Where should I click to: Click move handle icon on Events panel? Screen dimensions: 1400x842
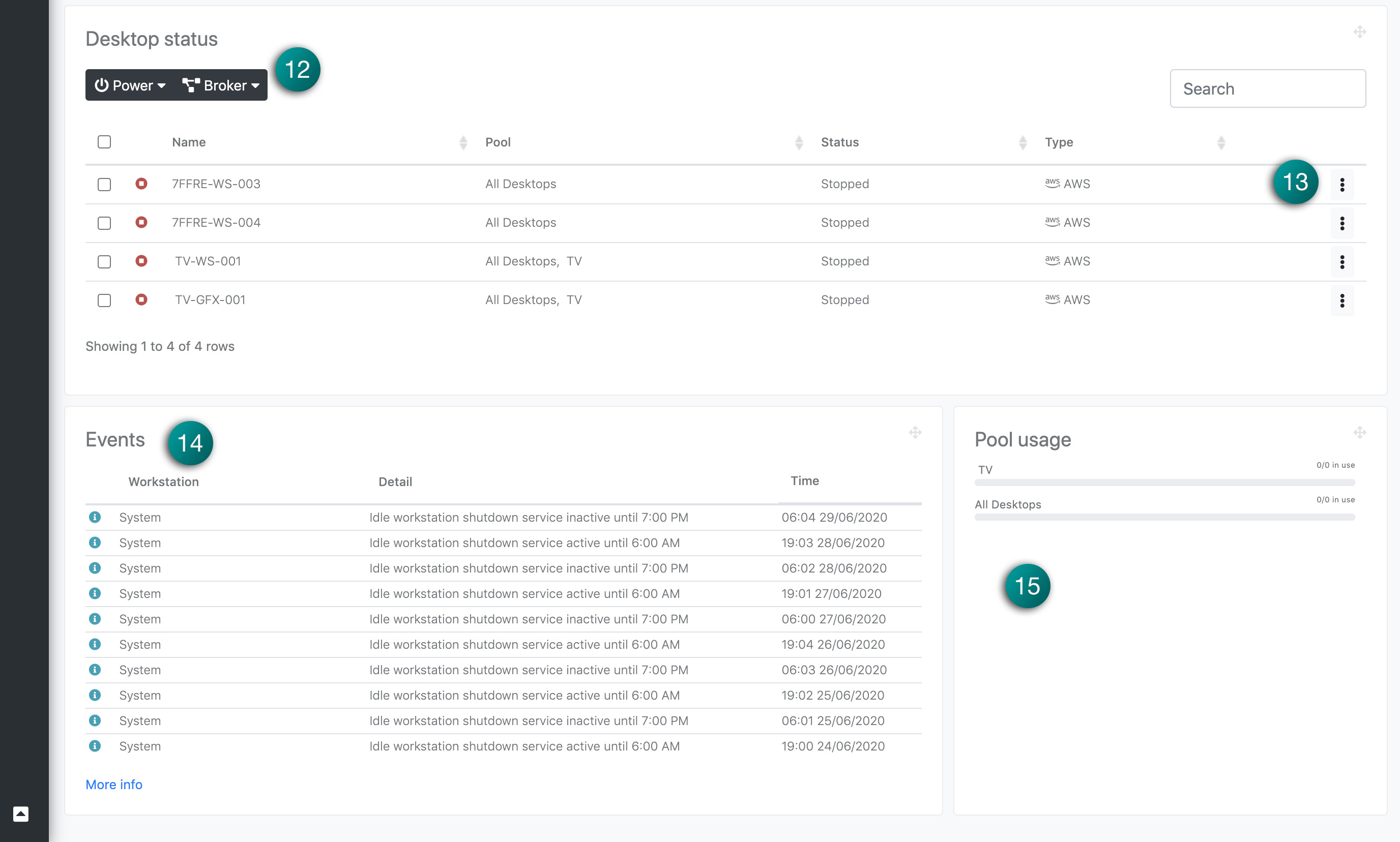click(915, 433)
